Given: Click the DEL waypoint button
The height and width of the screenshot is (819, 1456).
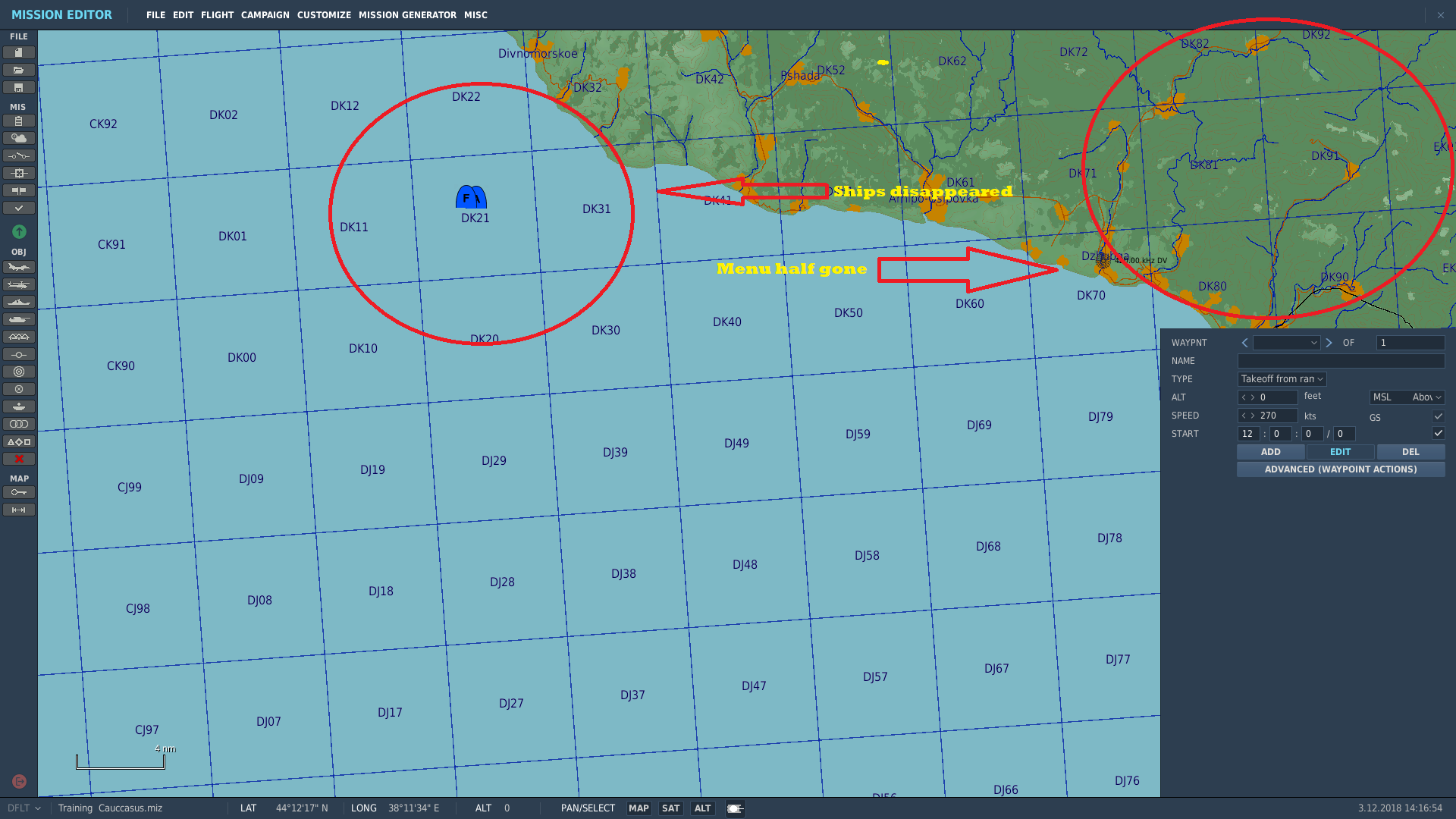Looking at the screenshot, I should (1410, 452).
